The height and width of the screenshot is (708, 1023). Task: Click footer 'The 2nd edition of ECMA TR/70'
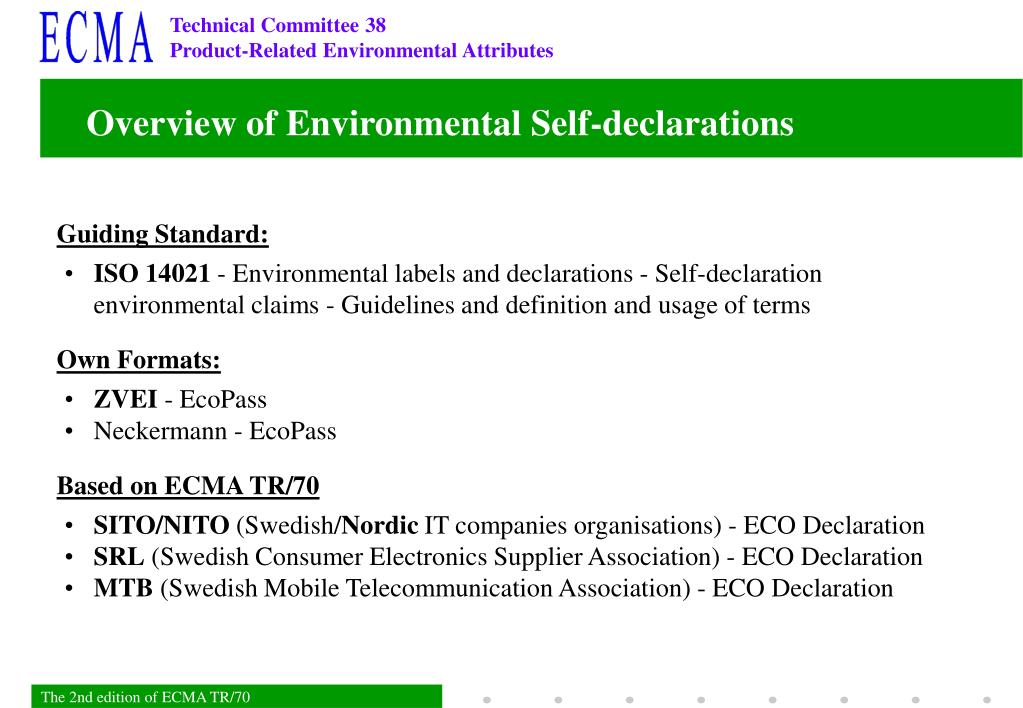tap(145, 697)
